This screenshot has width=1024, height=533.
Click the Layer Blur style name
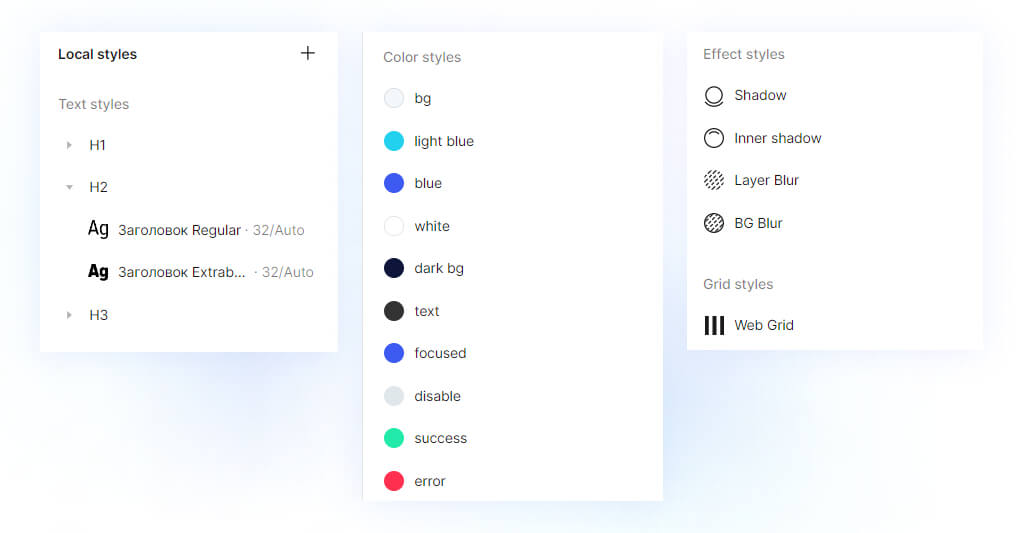(766, 180)
